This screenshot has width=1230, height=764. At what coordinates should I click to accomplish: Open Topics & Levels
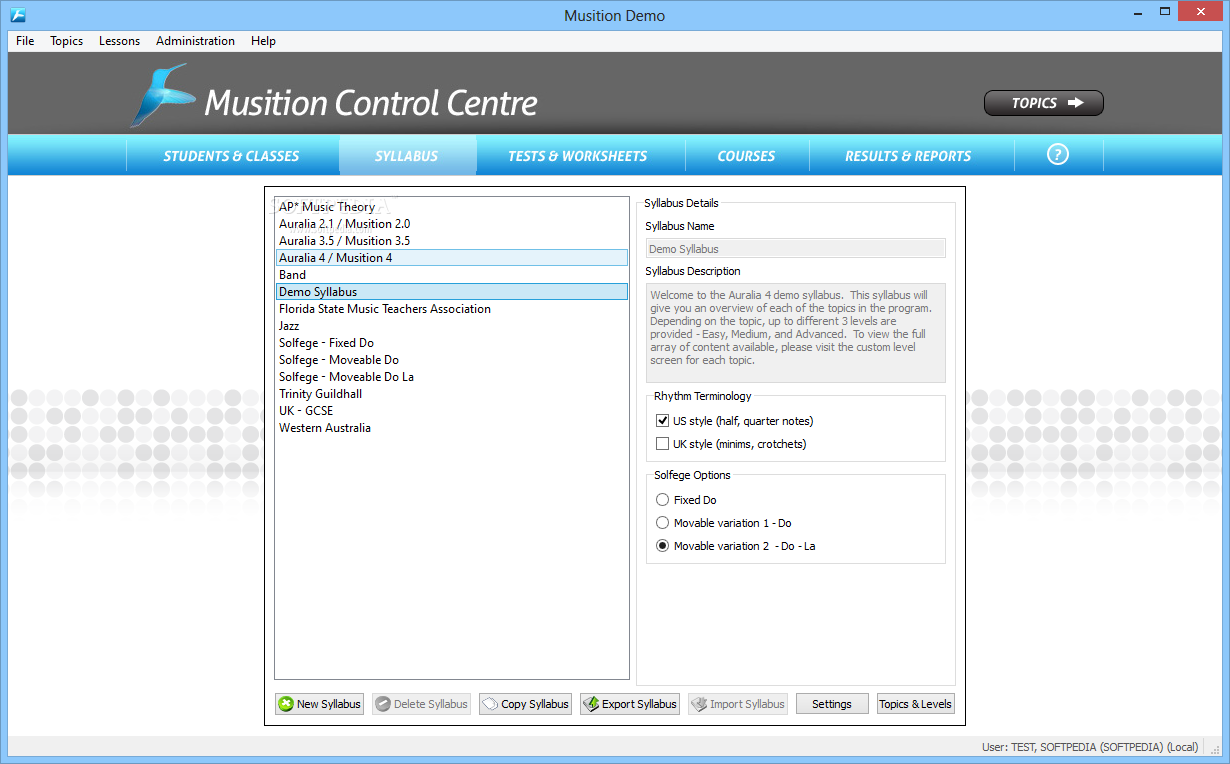pos(916,704)
